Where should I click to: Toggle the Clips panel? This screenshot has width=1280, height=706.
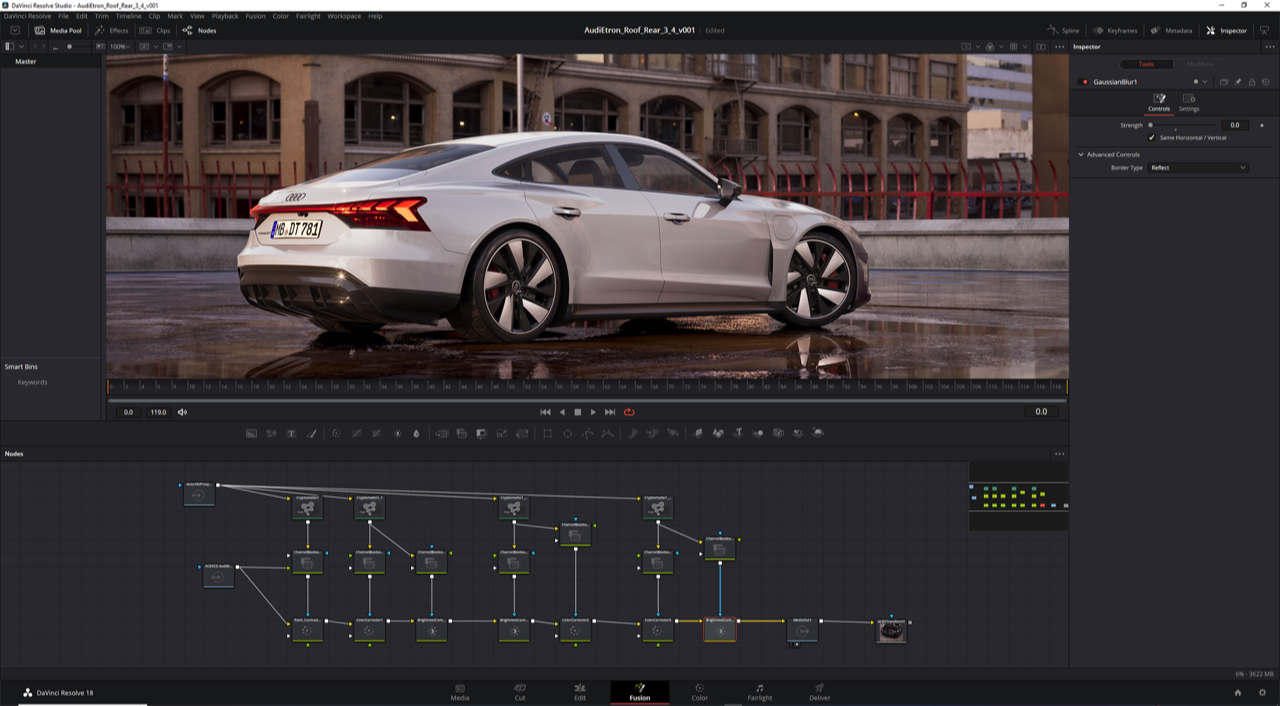156,30
